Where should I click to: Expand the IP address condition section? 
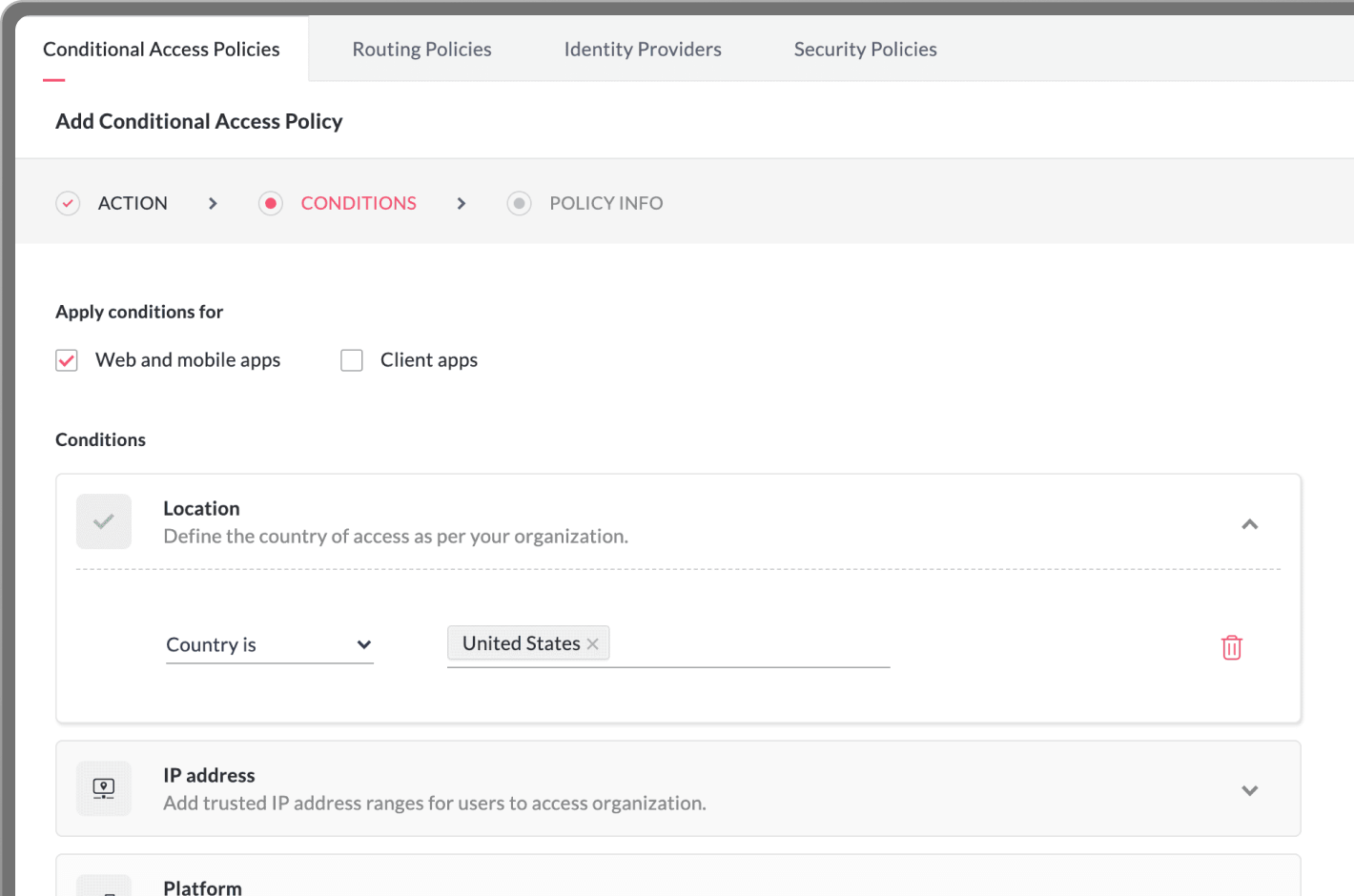click(x=1249, y=790)
